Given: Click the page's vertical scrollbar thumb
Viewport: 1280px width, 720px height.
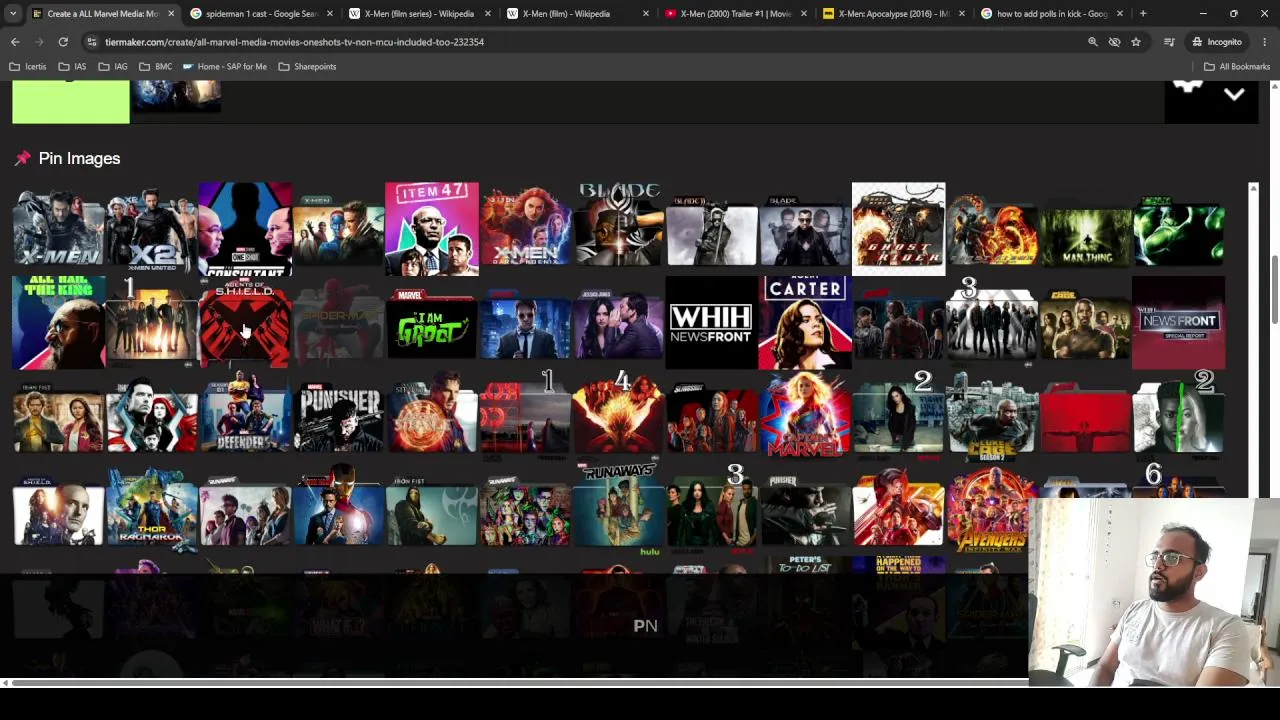Looking at the screenshot, I should click(1274, 290).
